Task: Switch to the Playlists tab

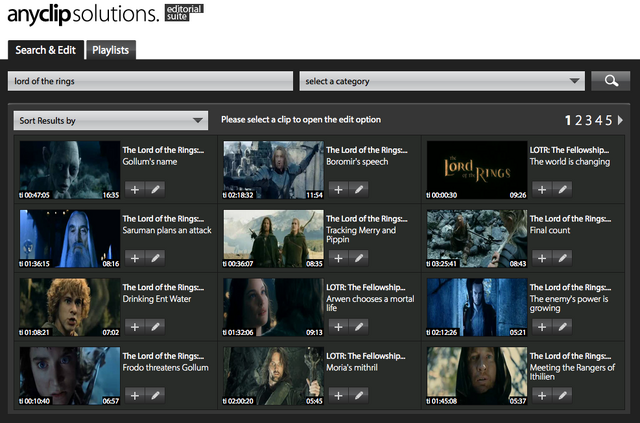Action: coord(111,50)
